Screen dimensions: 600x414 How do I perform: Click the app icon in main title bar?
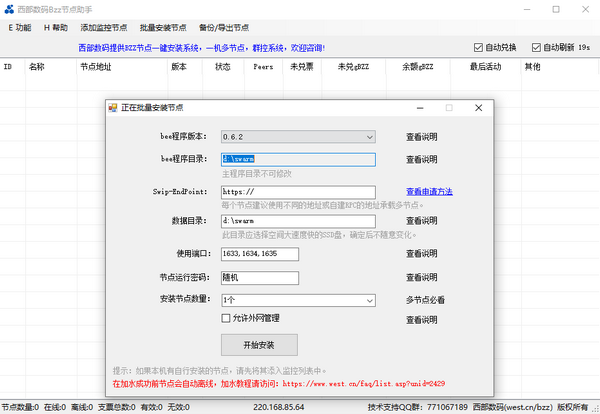pyautogui.click(x=9, y=8)
